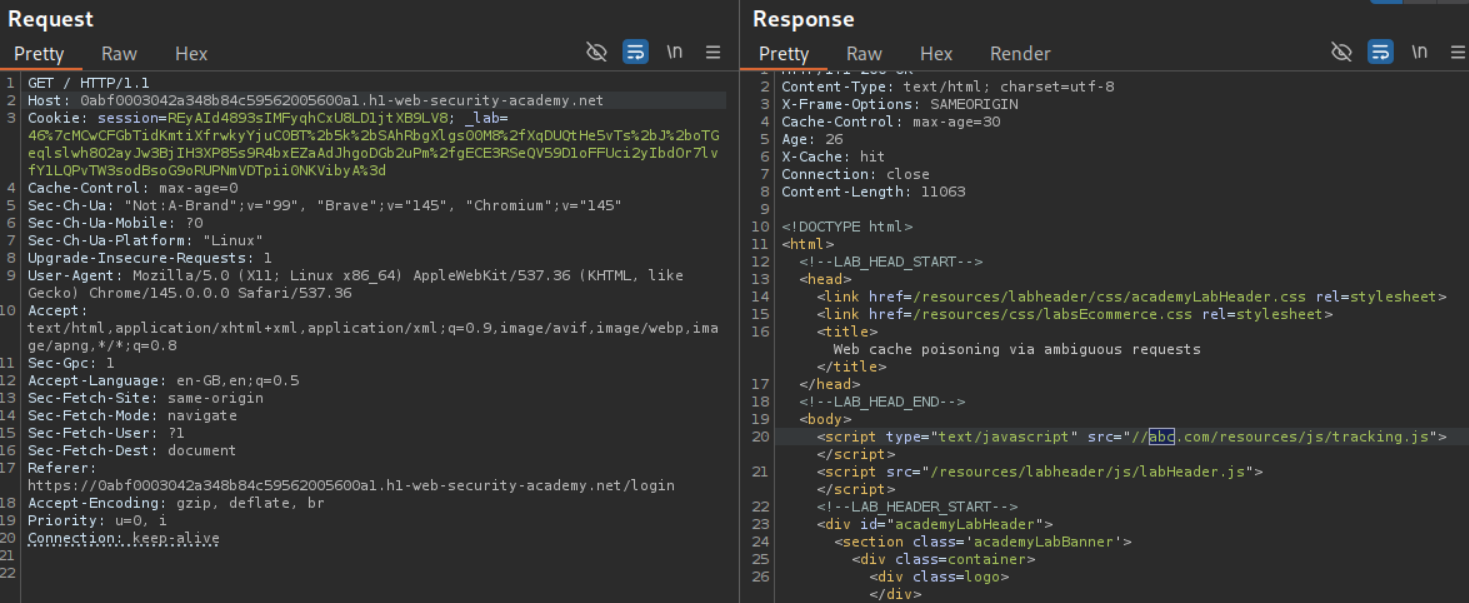Click Connection: keep-alive header in request

pos(123,538)
